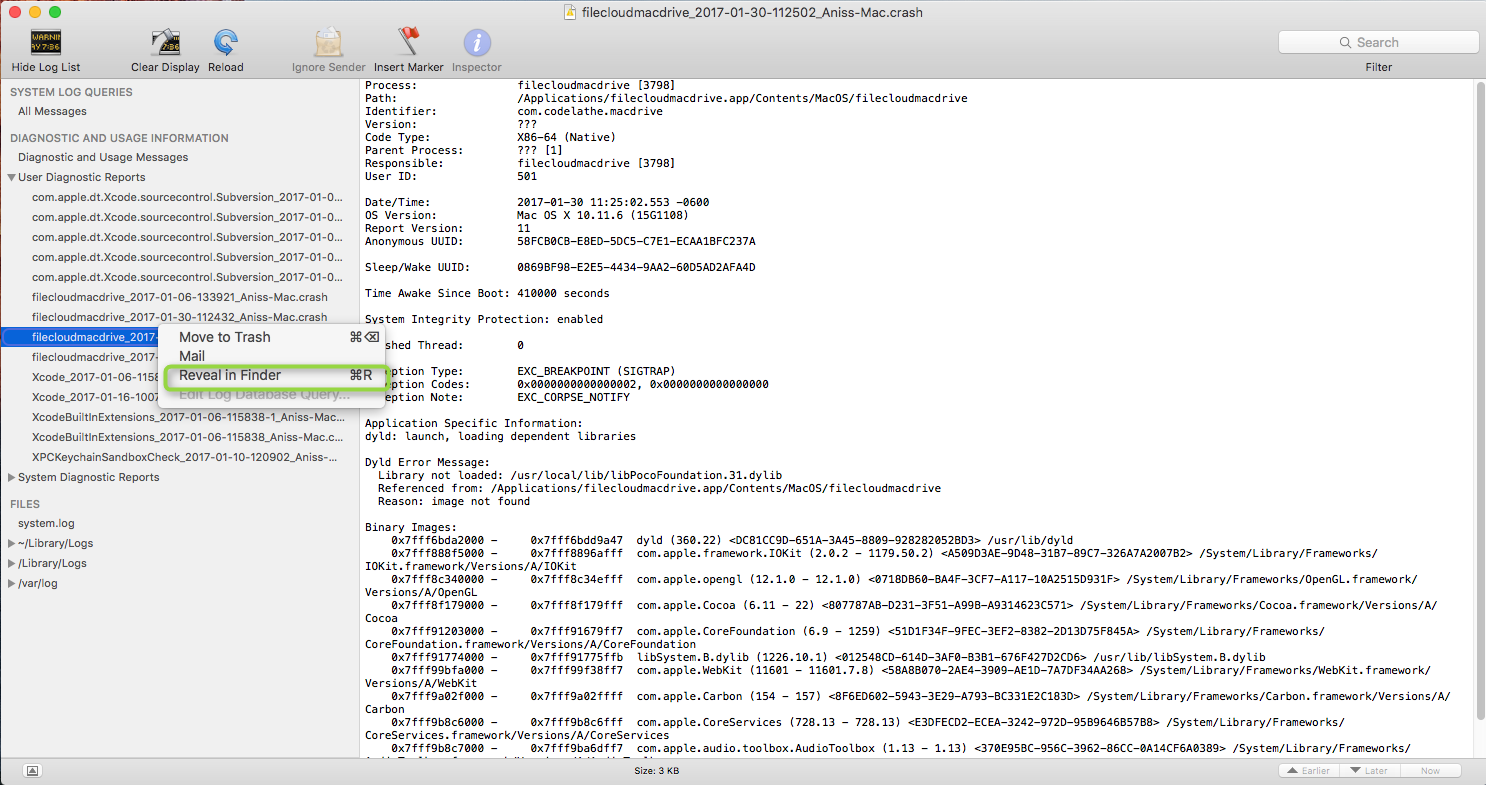Click the Search filter field
This screenshot has width=1486, height=785.
click(1378, 42)
